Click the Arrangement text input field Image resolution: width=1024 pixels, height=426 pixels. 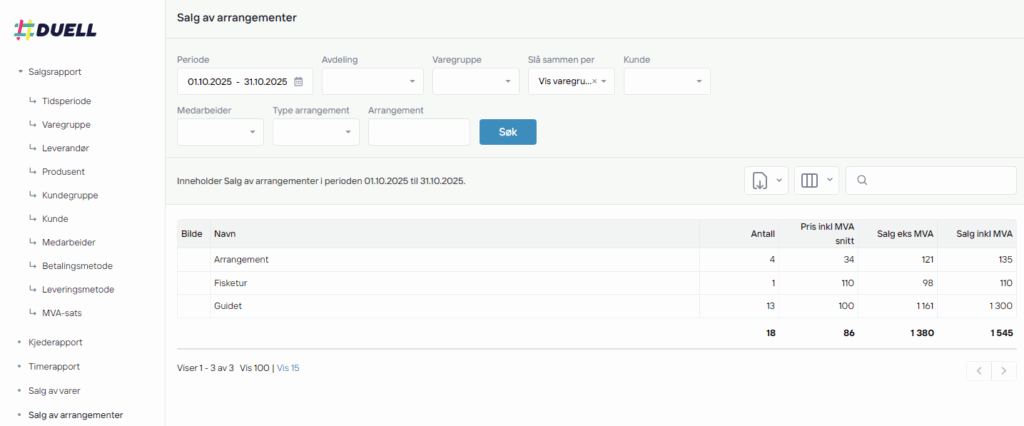coord(418,132)
